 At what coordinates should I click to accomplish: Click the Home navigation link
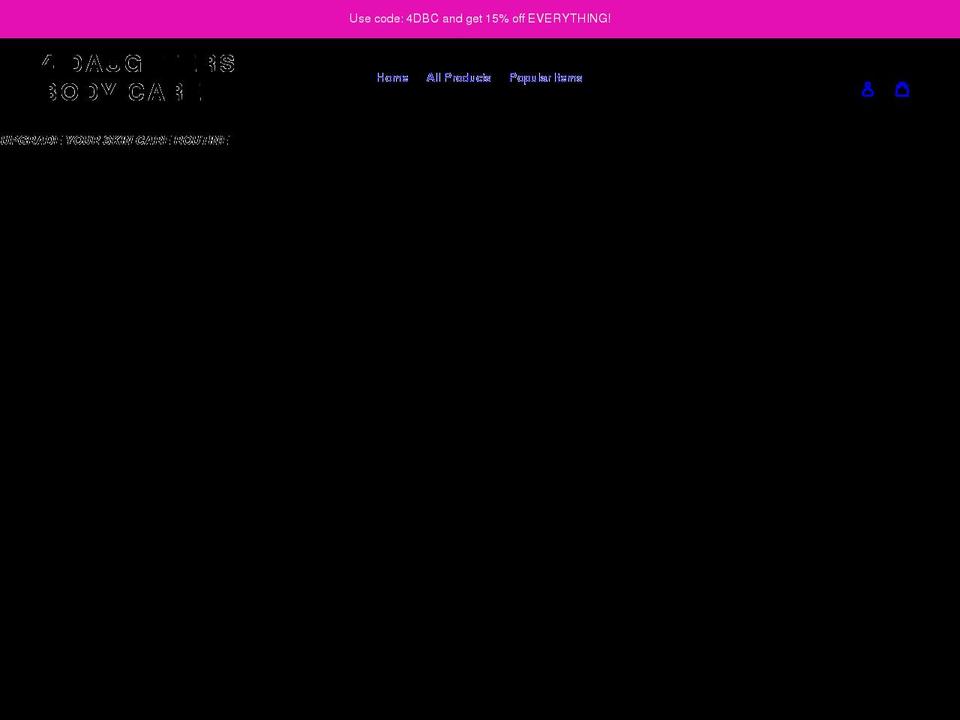click(392, 77)
